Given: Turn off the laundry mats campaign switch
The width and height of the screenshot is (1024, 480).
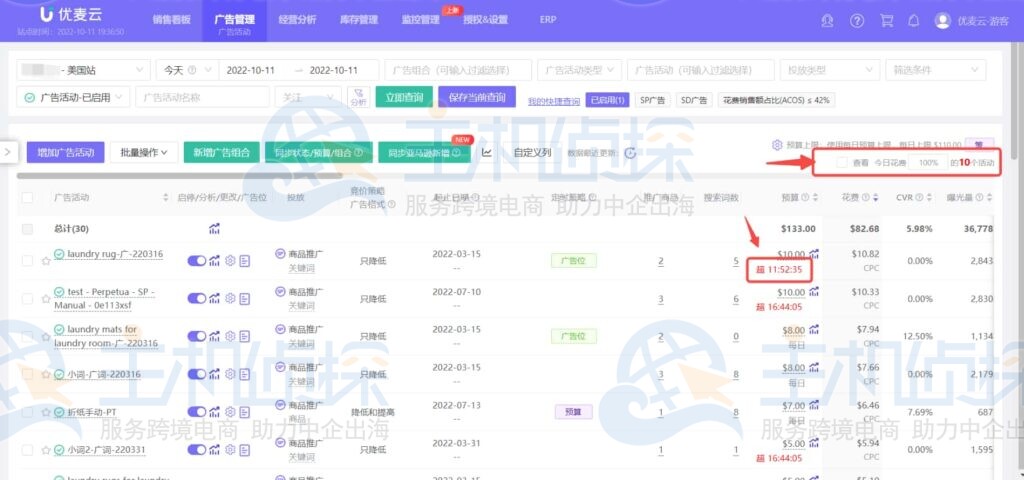Looking at the screenshot, I should [197, 336].
